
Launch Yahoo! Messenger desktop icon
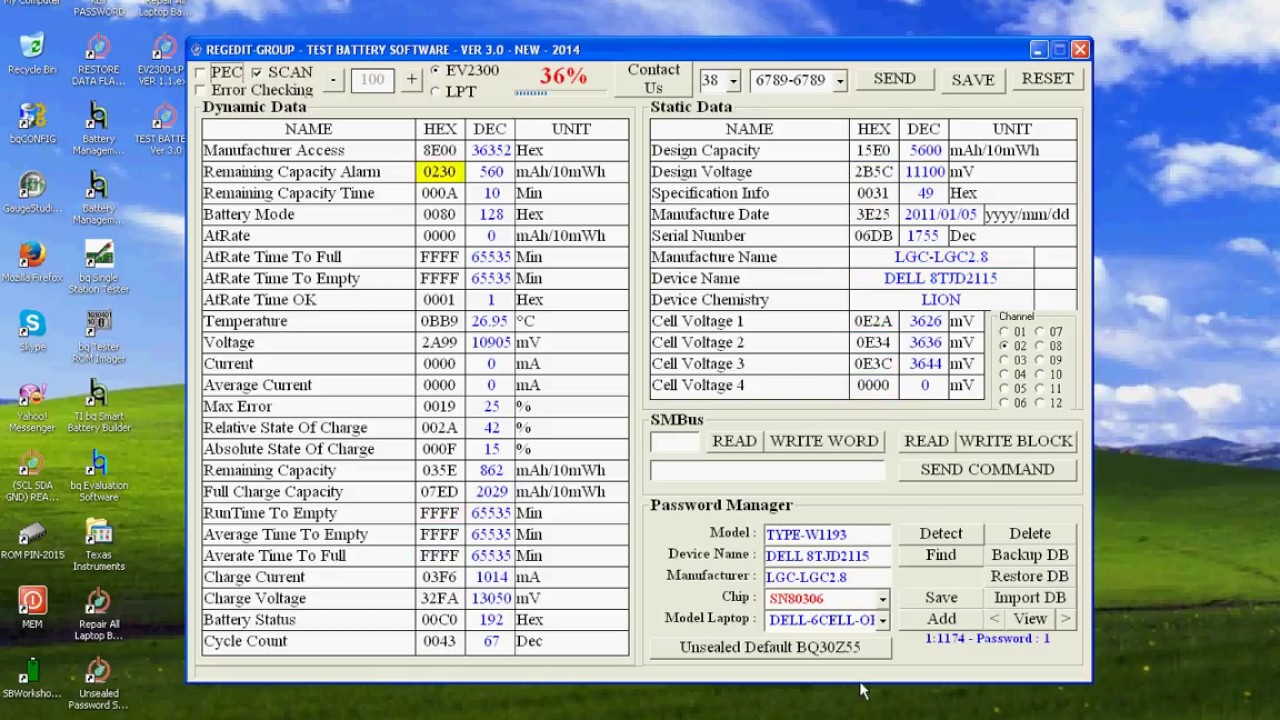click(x=32, y=406)
